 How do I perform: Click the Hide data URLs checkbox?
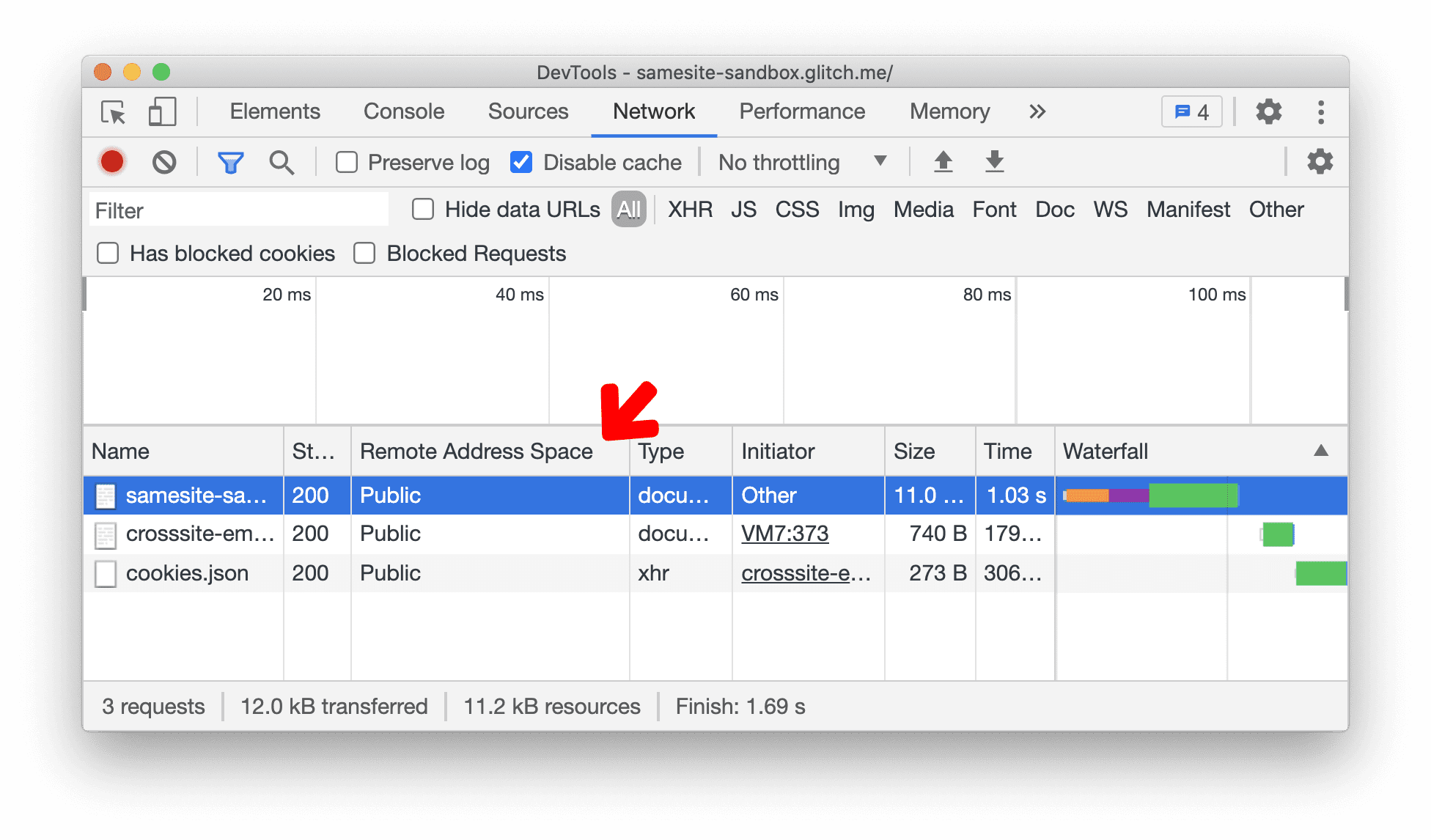pos(424,210)
